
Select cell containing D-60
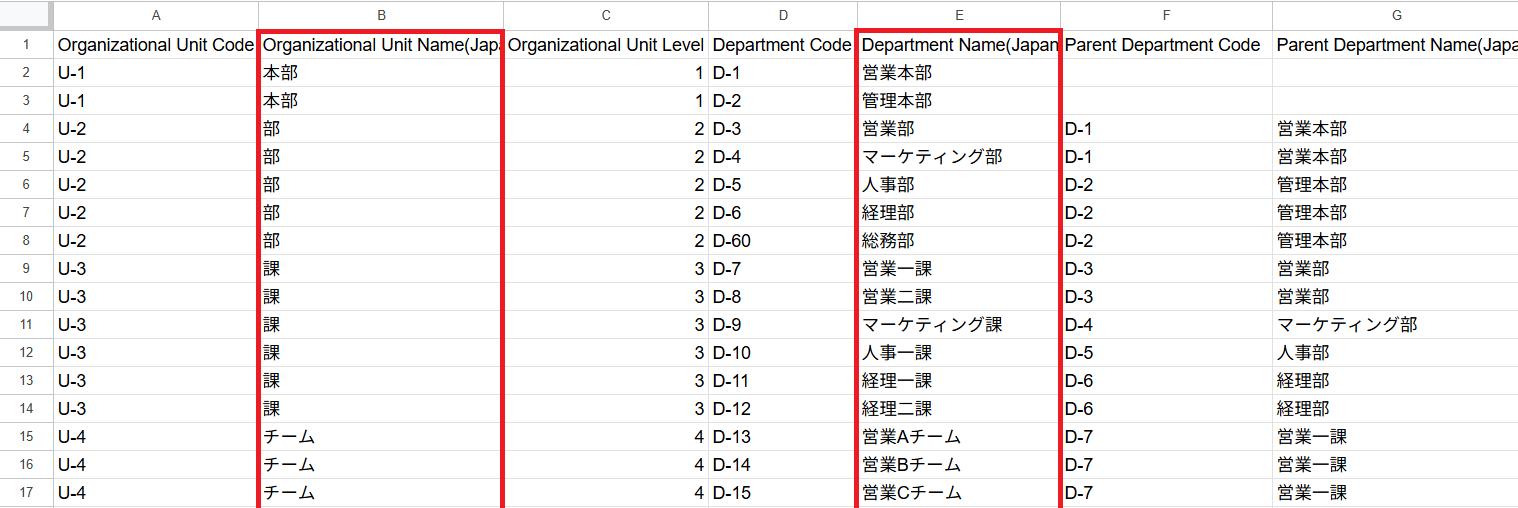(x=783, y=241)
